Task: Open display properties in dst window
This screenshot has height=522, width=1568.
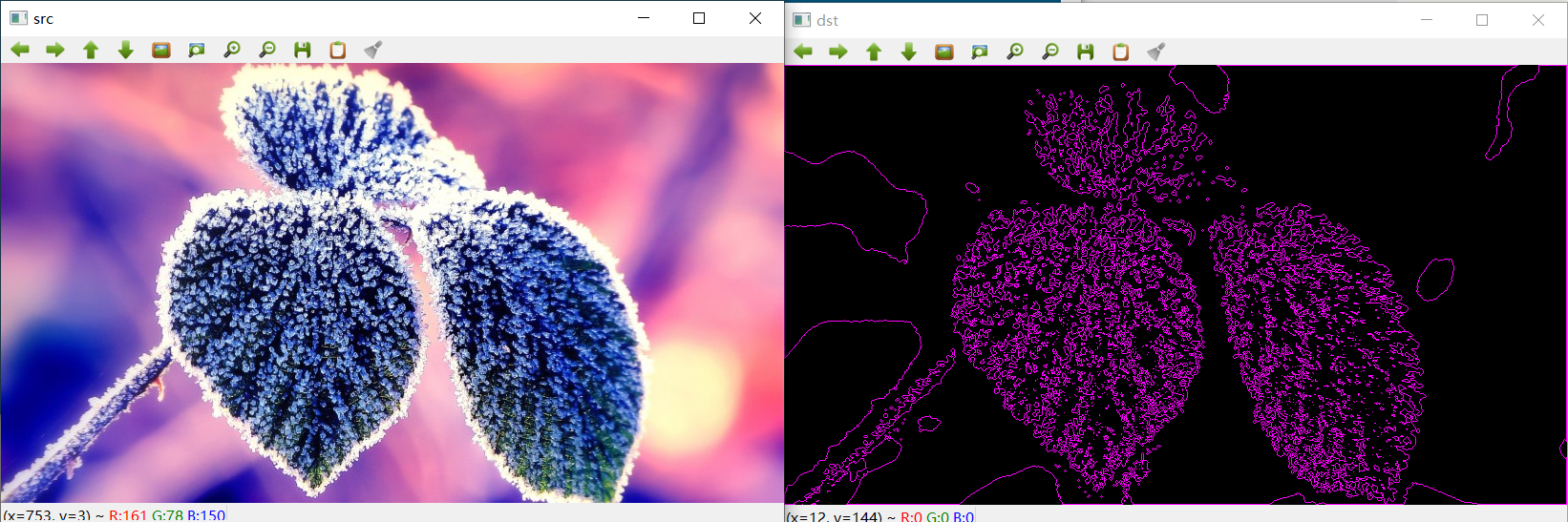Action: [1156, 52]
